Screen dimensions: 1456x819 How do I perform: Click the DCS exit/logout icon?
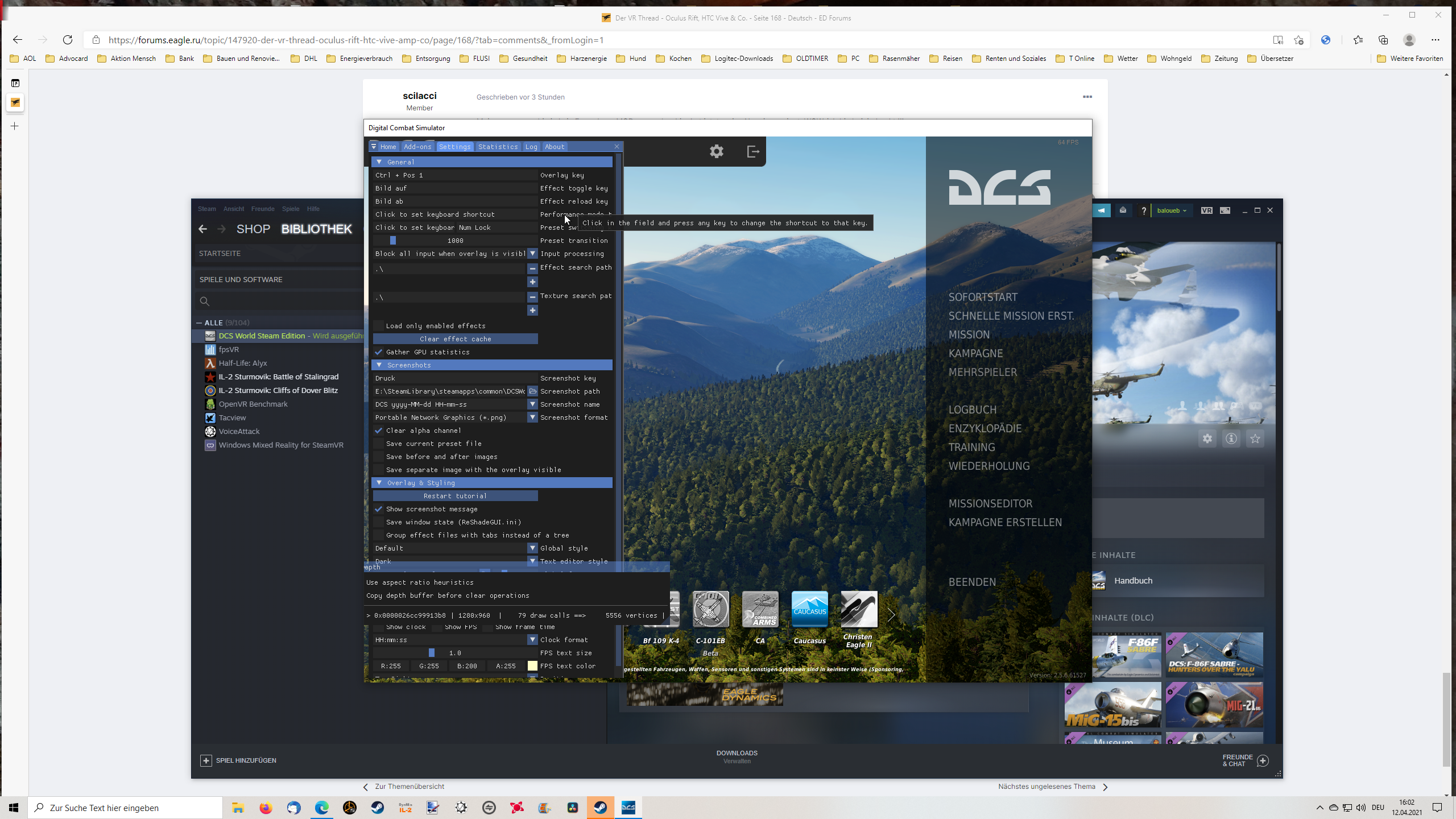[752, 151]
